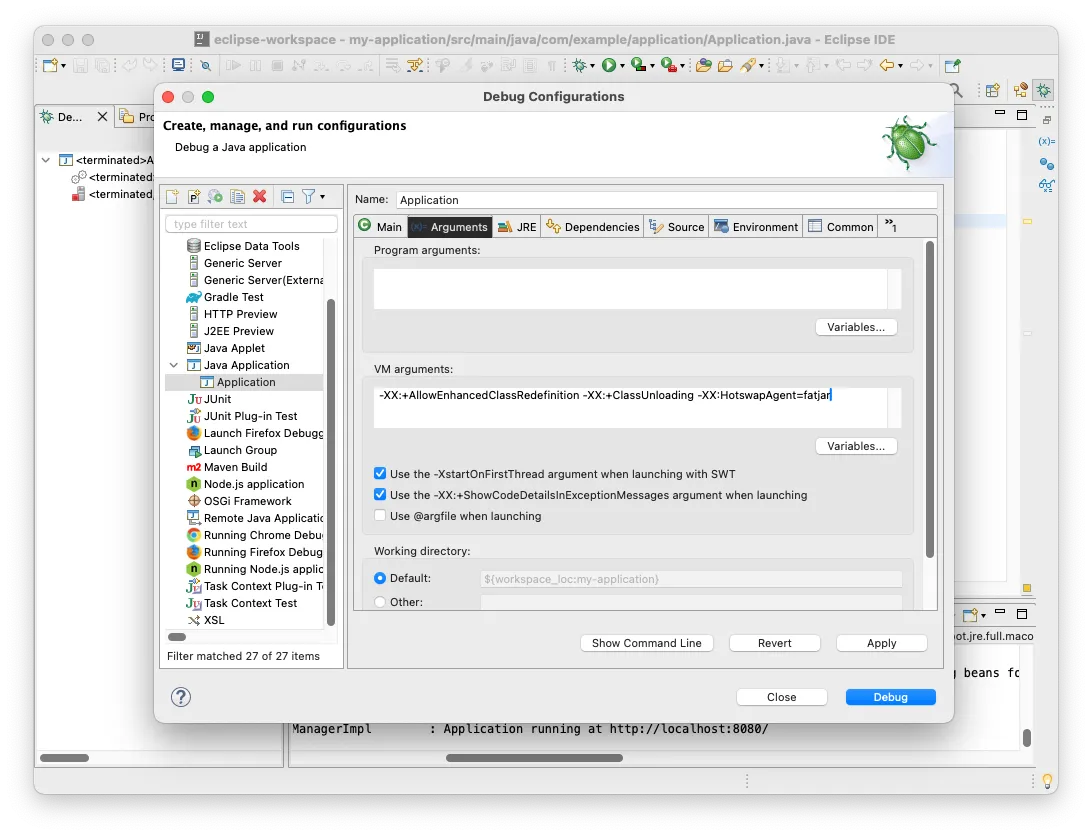Duplicate the selected launch configuration
This screenshot has height=836, width=1092.
(236, 196)
